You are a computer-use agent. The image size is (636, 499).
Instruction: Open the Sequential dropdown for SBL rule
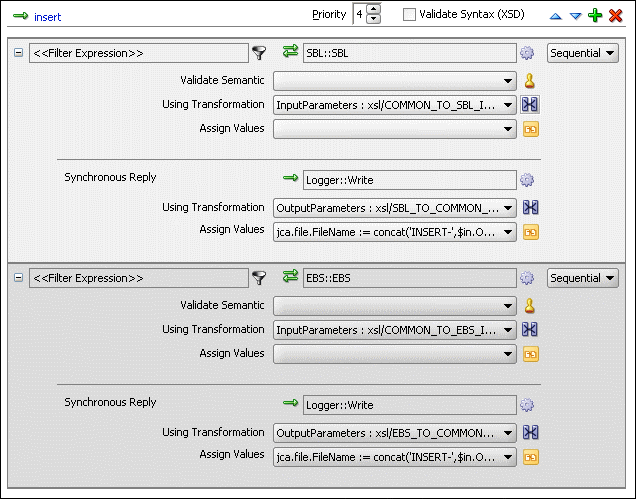(x=582, y=53)
